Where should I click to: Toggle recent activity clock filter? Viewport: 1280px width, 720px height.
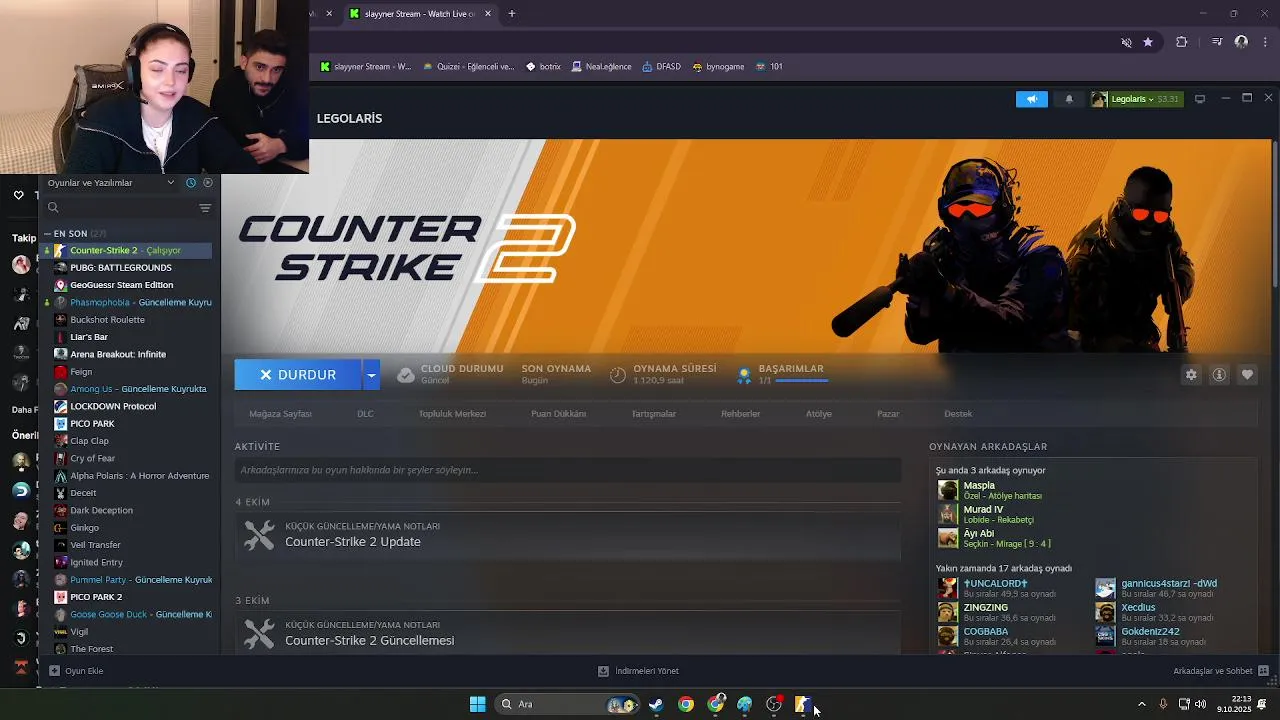click(x=191, y=183)
